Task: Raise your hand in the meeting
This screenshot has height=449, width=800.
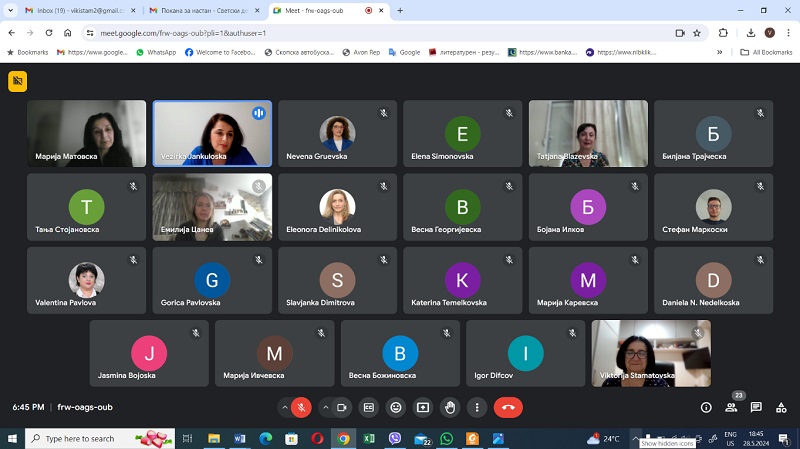Action: click(450, 407)
